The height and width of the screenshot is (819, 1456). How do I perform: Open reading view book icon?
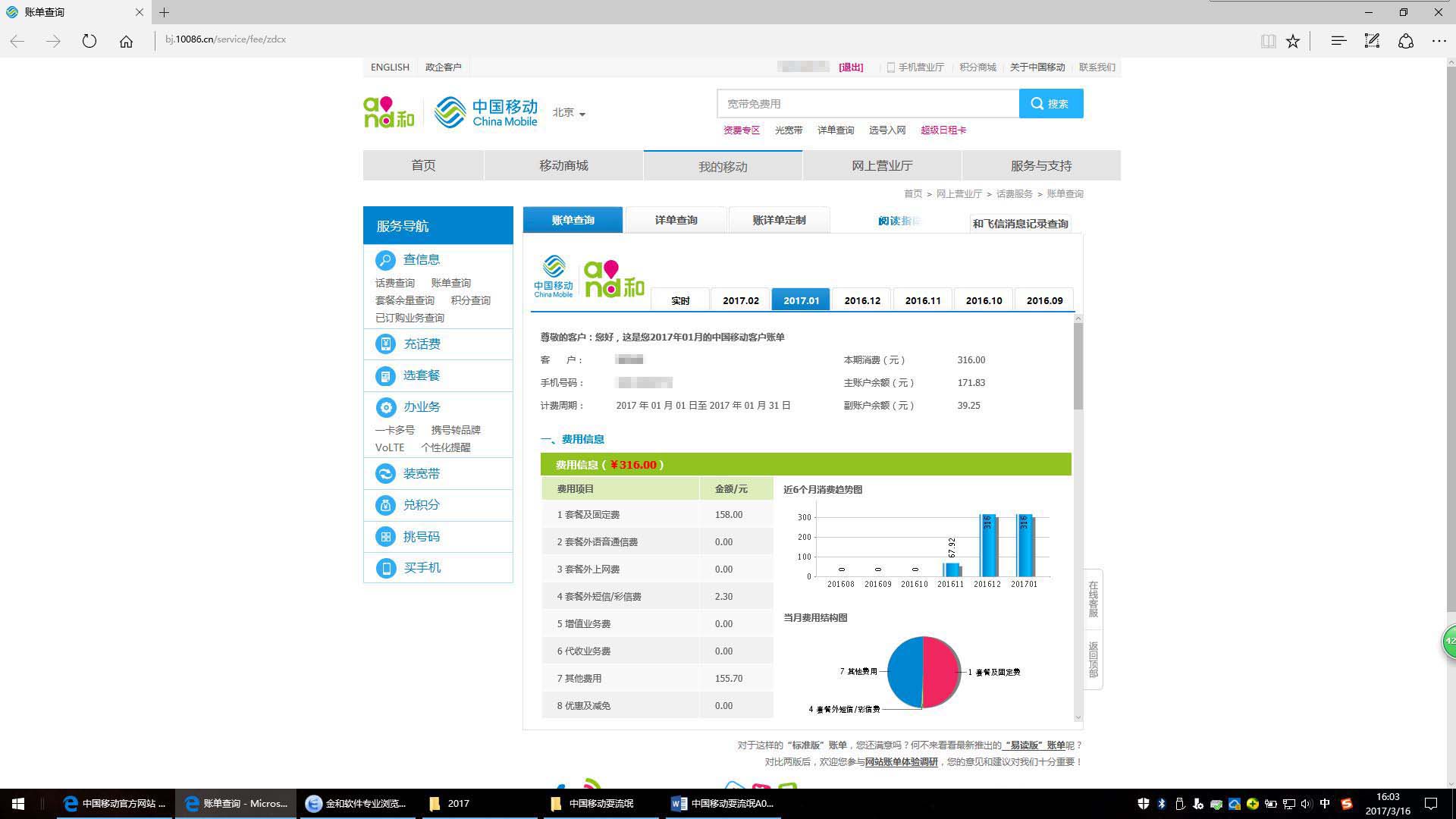click(x=1268, y=41)
